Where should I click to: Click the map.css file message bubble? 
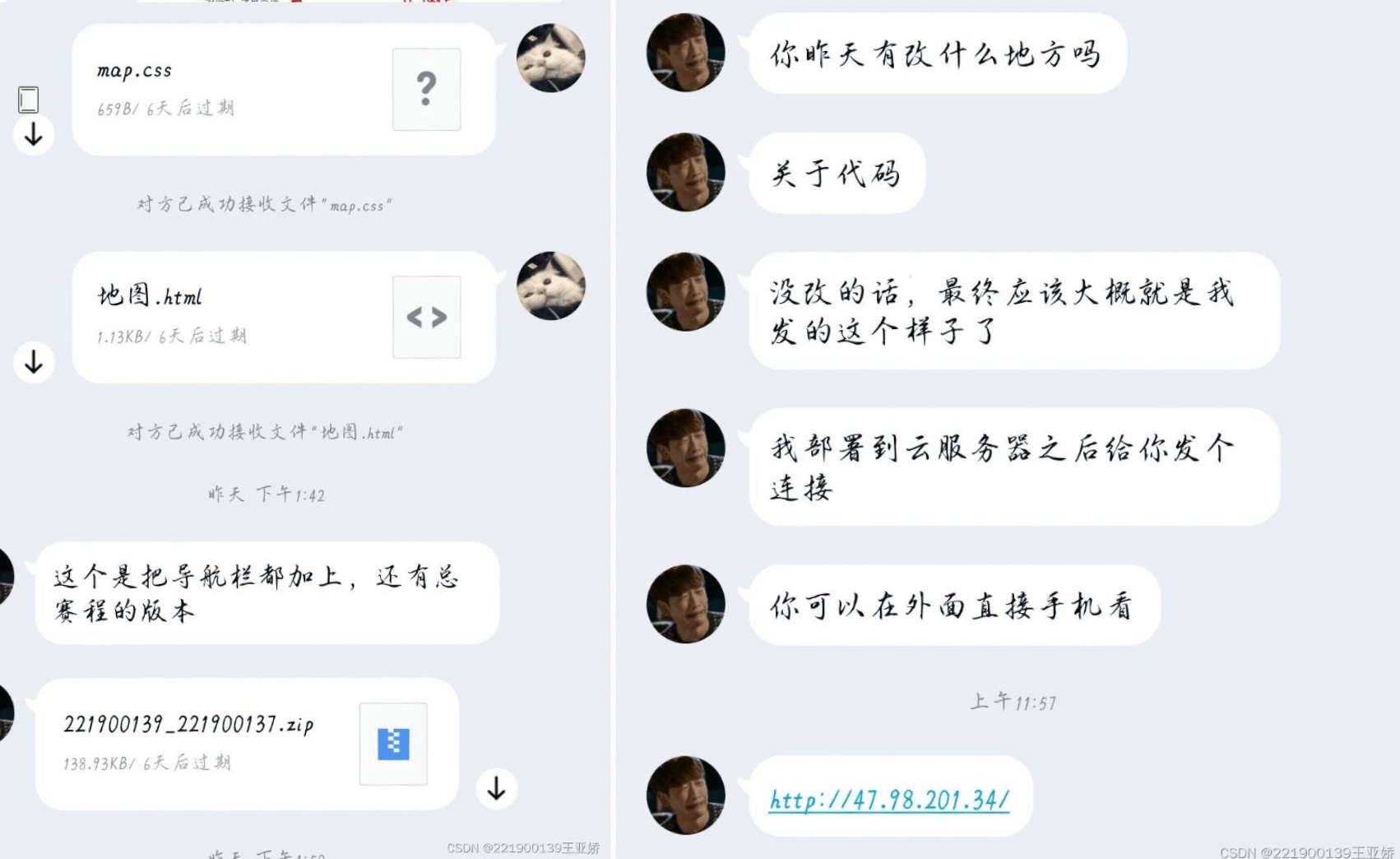click(284, 89)
